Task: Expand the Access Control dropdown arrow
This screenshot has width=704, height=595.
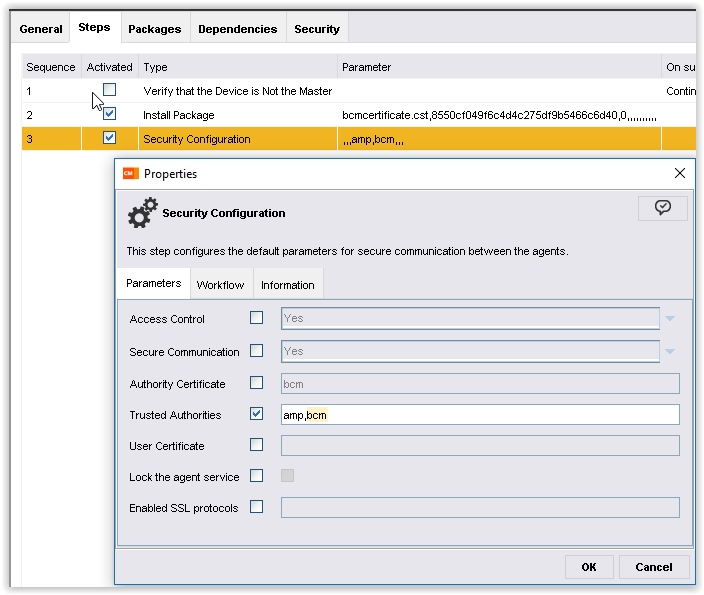Action: point(670,319)
